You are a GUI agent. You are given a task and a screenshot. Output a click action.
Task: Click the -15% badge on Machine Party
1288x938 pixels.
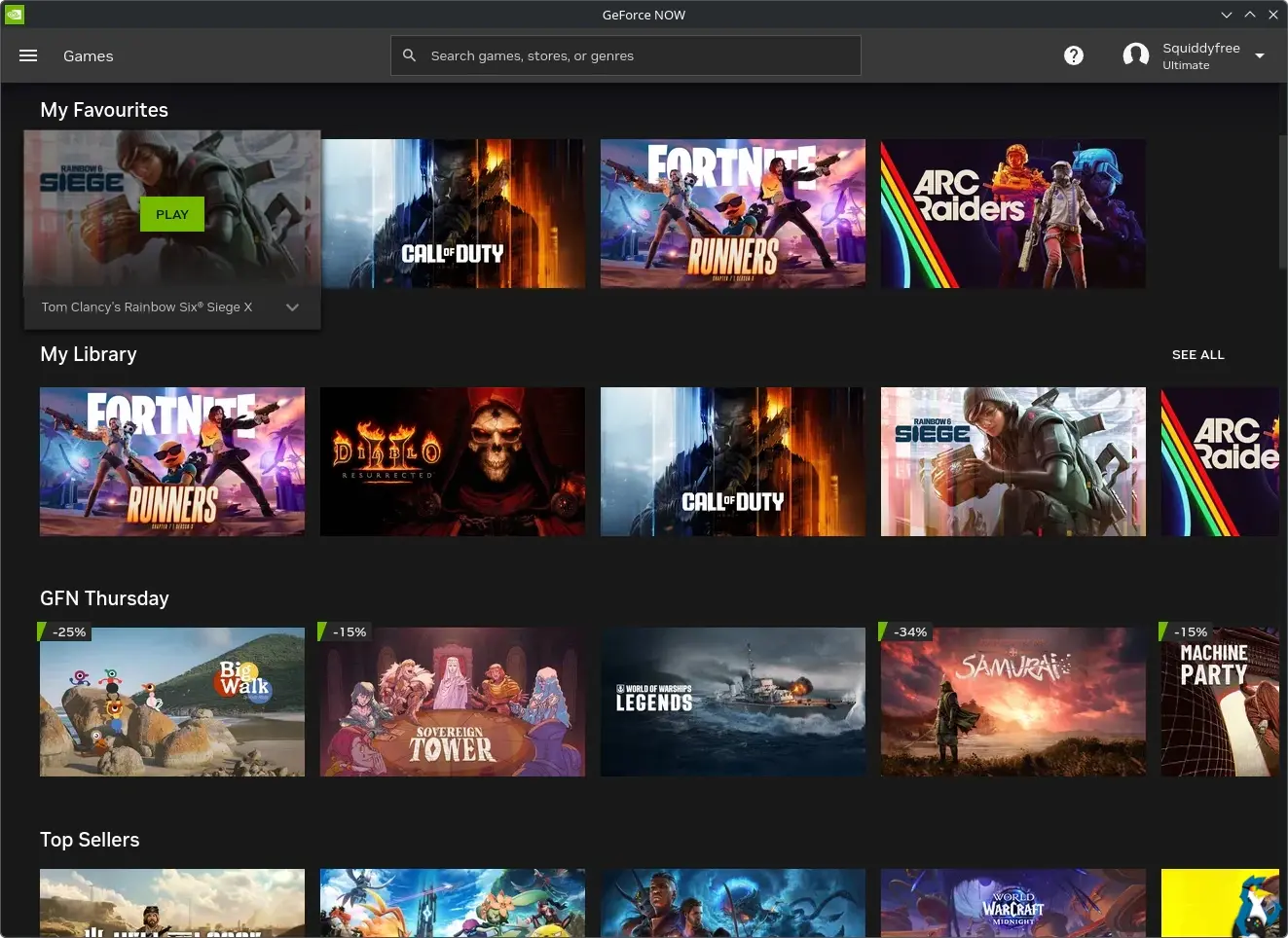(1186, 631)
